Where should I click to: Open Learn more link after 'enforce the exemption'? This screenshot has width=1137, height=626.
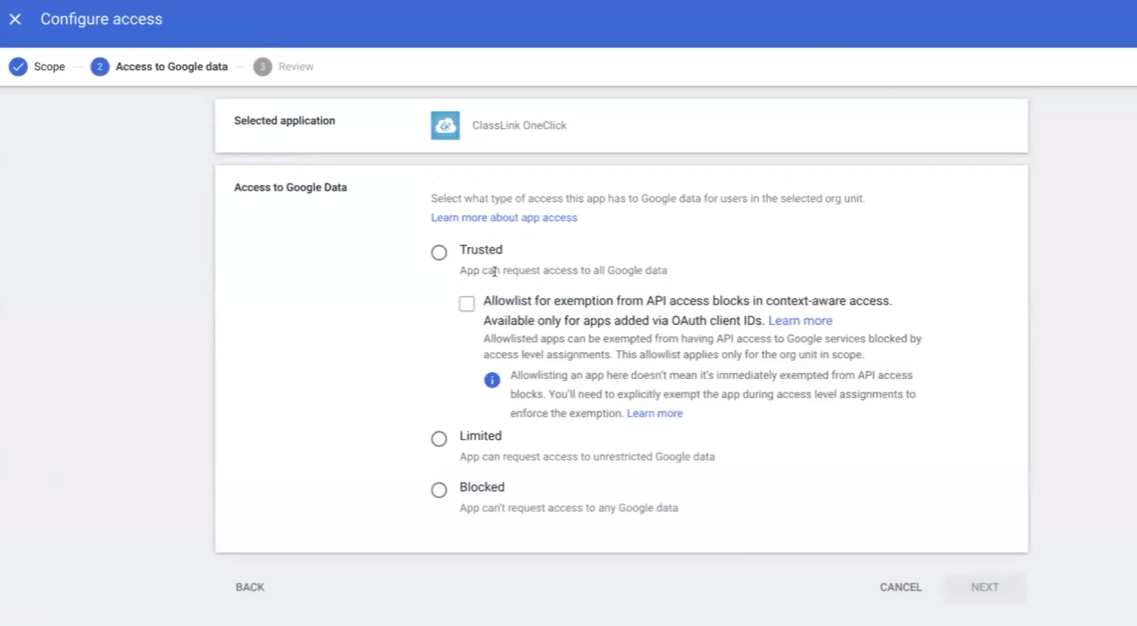pos(654,414)
